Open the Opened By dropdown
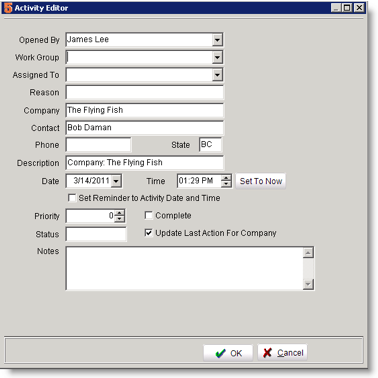 click(x=217, y=40)
